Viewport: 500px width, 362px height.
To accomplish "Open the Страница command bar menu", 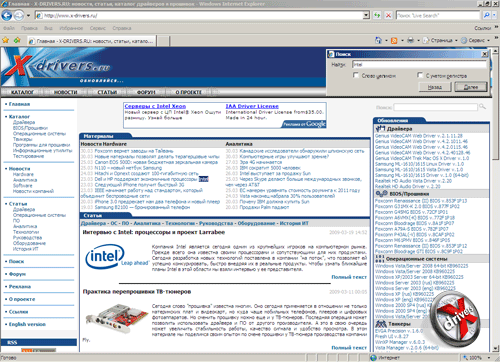I will coord(440,40).
